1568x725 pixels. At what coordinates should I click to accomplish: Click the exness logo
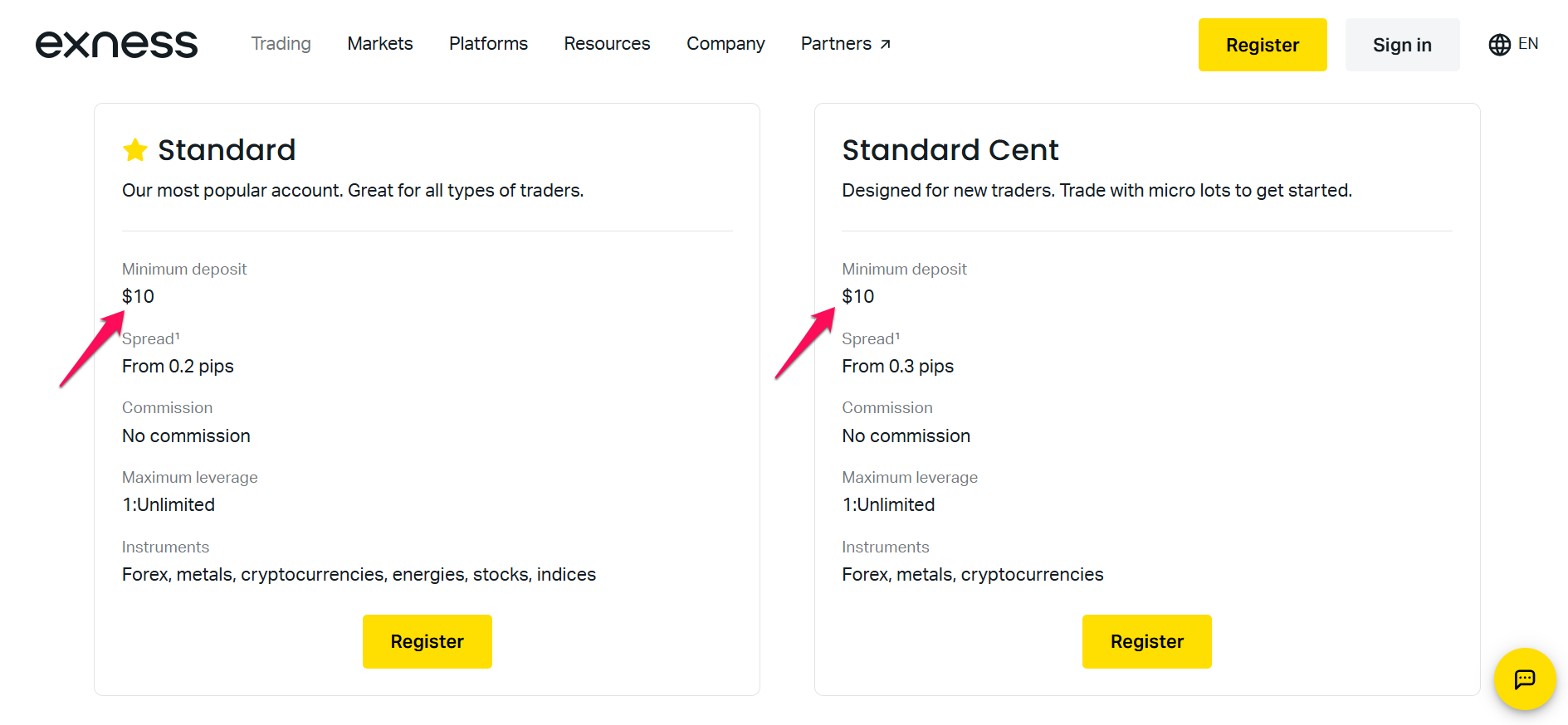[116, 44]
